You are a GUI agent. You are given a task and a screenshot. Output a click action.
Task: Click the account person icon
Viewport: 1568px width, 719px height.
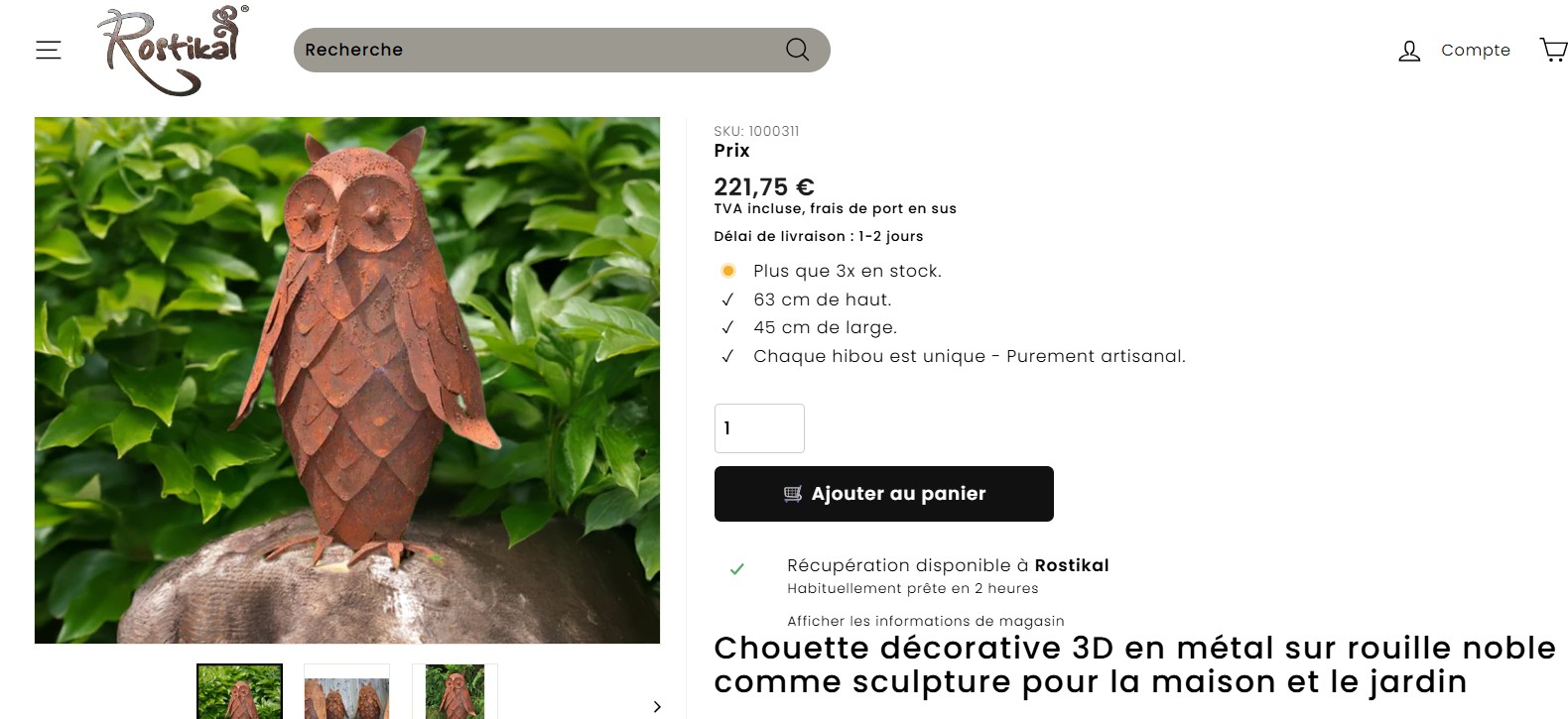tap(1409, 51)
